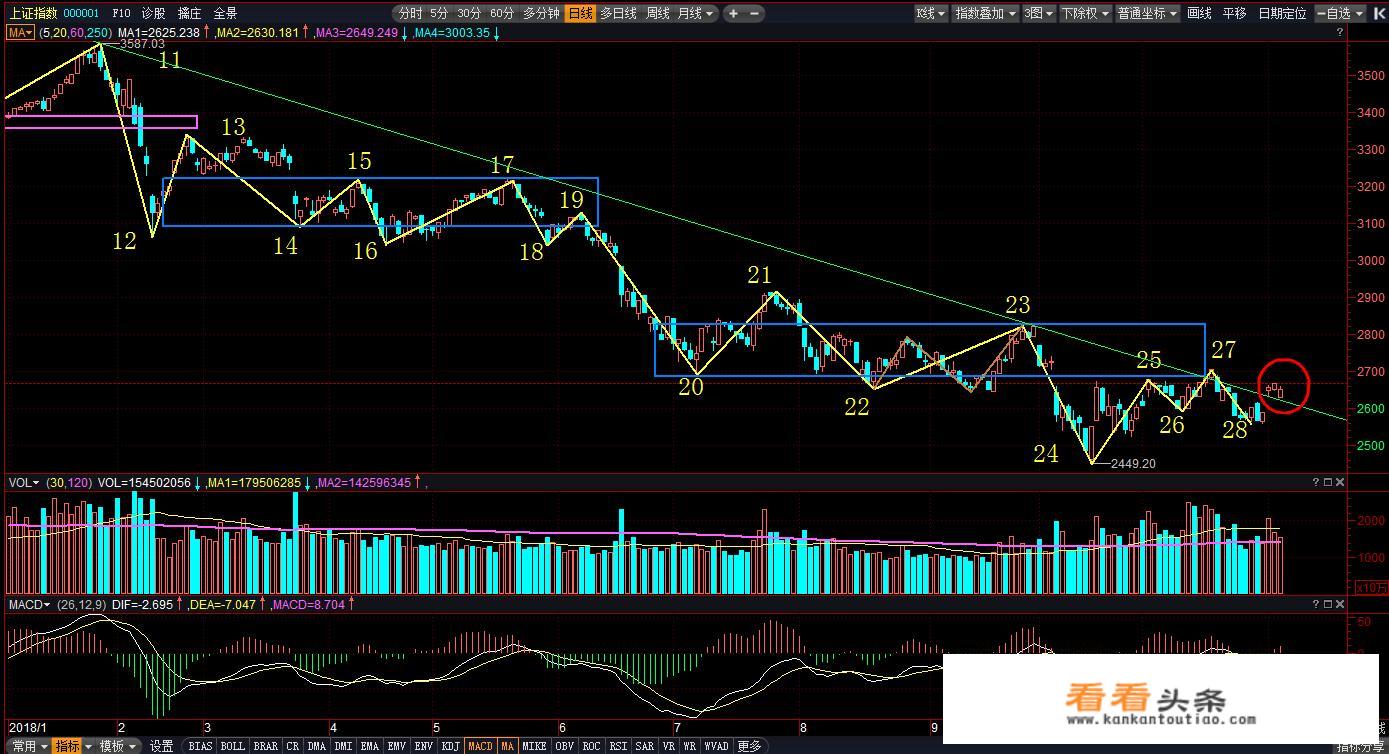Viewport: 1389px width, 754px height.
Task: Switch to ENV indicator tab
Action: (x=423, y=746)
